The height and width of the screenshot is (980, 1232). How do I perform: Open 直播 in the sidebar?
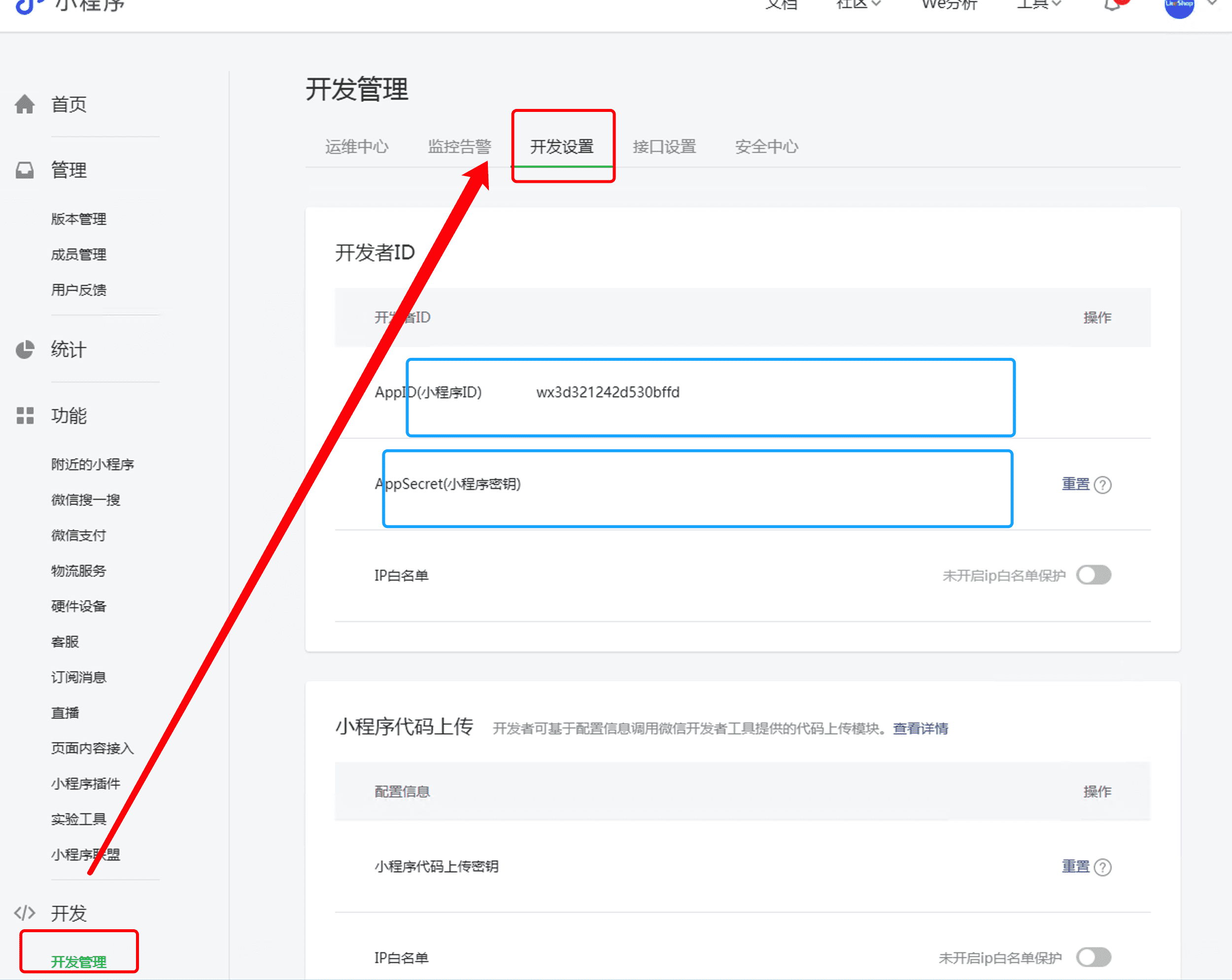click(x=65, y=712)
